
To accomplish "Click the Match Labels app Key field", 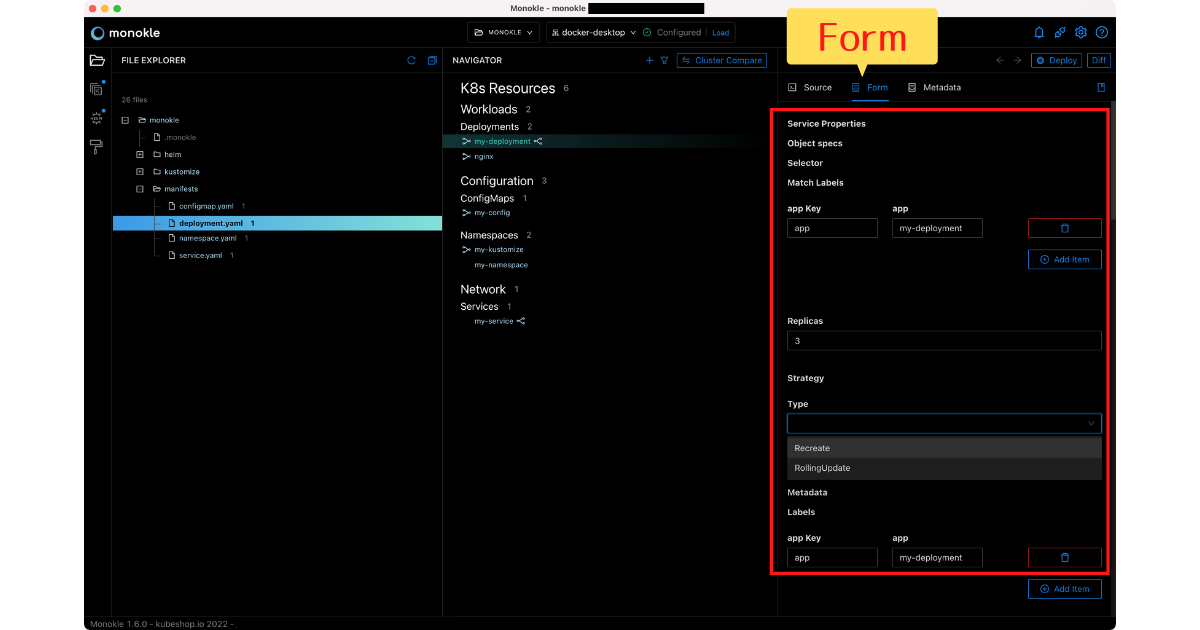I will 832,228.
